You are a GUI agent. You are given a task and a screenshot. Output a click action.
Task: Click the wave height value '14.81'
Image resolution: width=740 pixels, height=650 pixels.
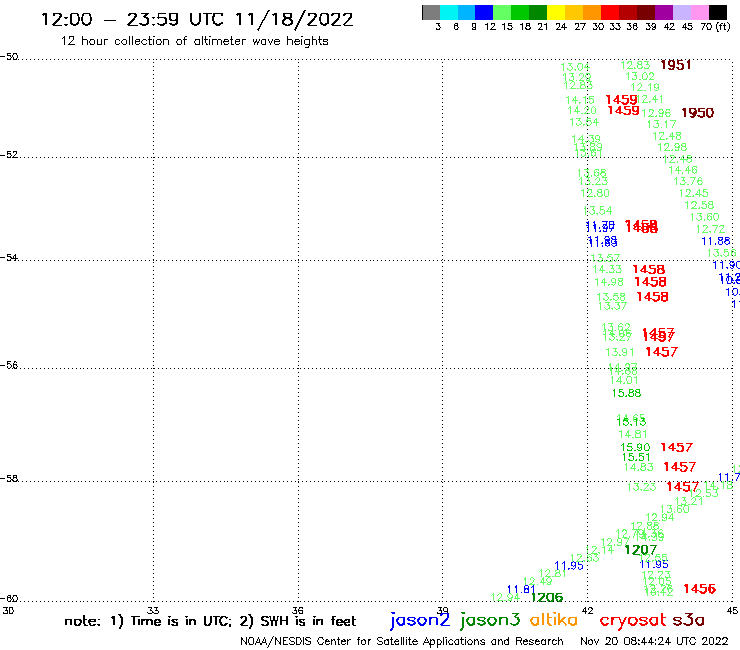click(x=633, y=434)
